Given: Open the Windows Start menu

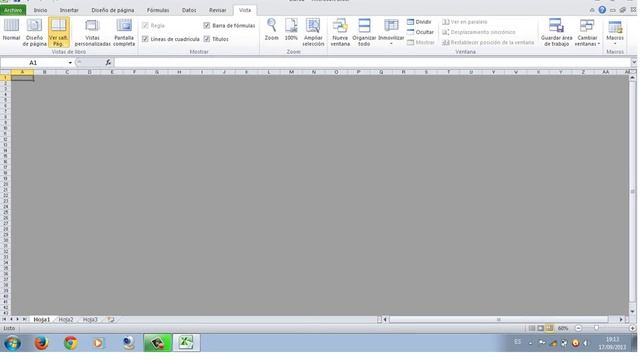Looking at the screenshot, I should pos(12,343).
